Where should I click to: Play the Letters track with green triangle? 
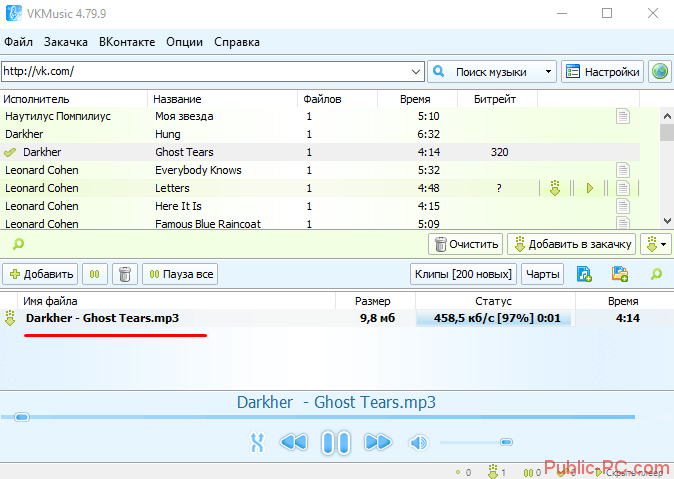[590, 188]
